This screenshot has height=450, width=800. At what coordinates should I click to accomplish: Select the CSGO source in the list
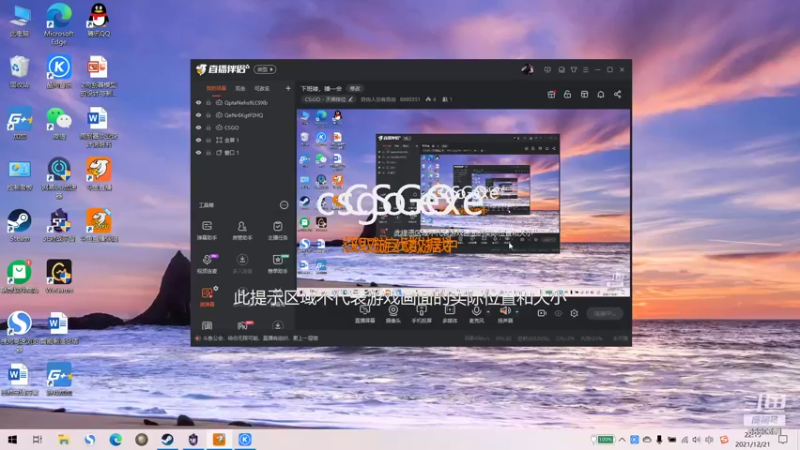(x=243, y=128)
